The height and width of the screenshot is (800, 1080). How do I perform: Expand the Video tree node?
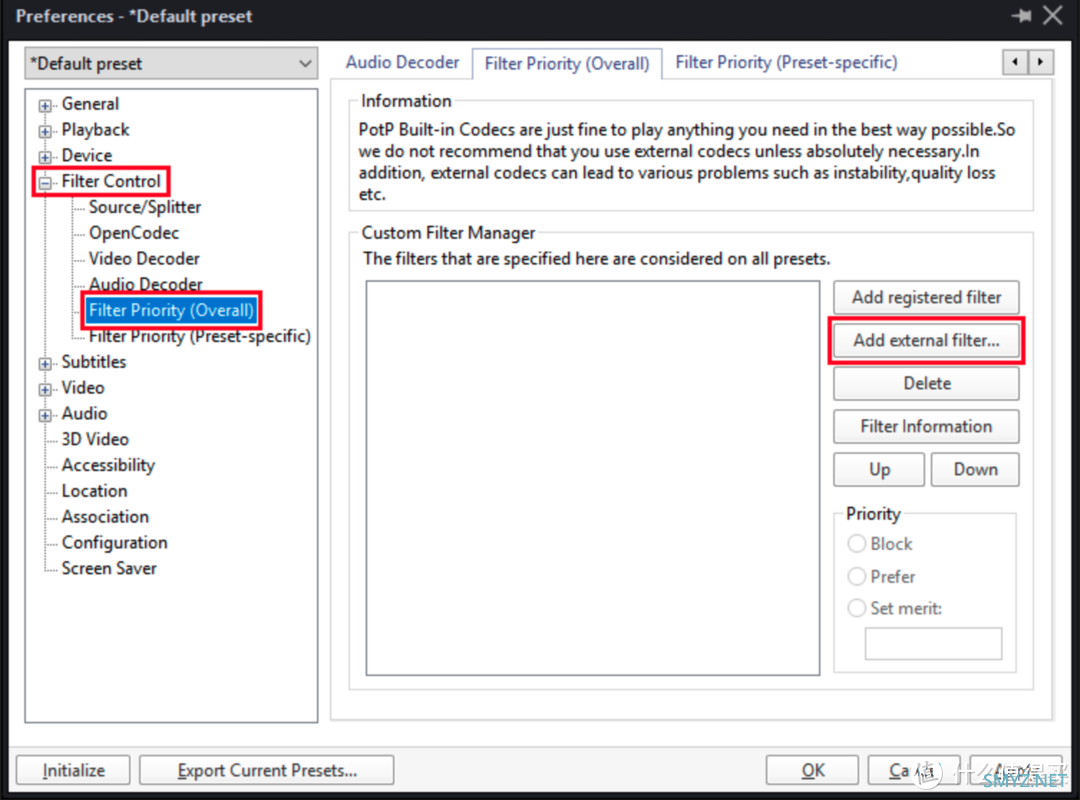45,389
